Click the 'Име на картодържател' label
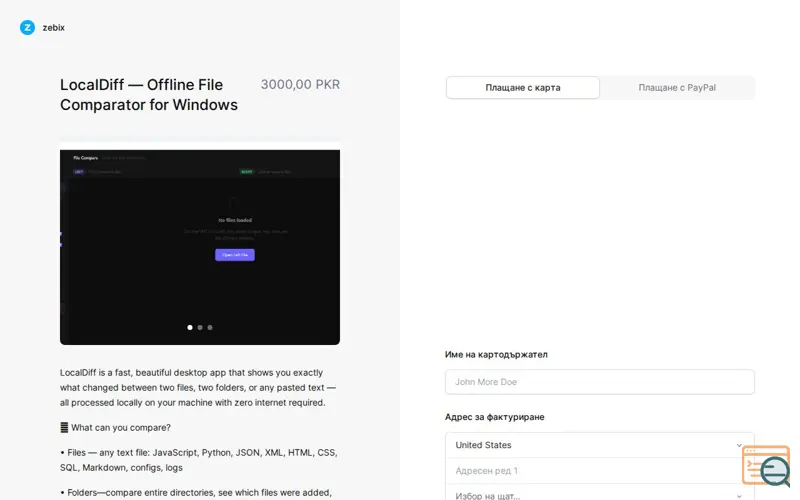Screen dimensions: 800x500 (496, 355)
